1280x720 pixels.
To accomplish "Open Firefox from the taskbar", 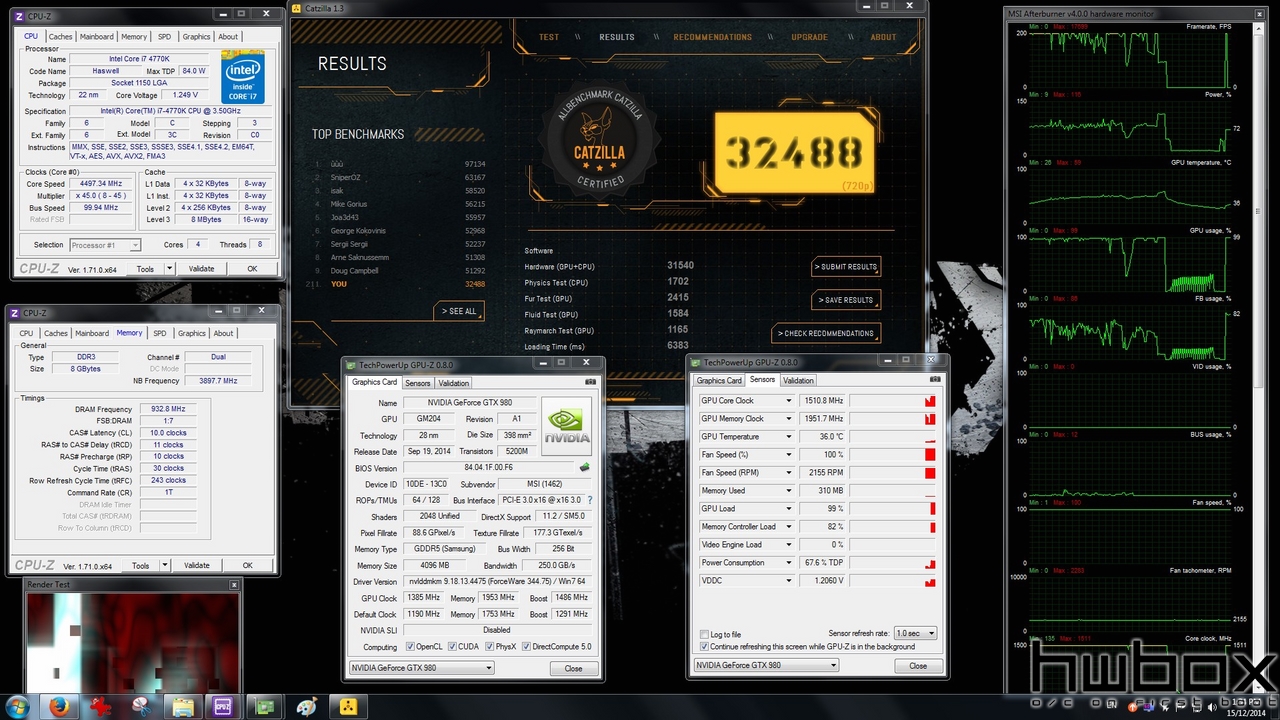I will [57, 706].
